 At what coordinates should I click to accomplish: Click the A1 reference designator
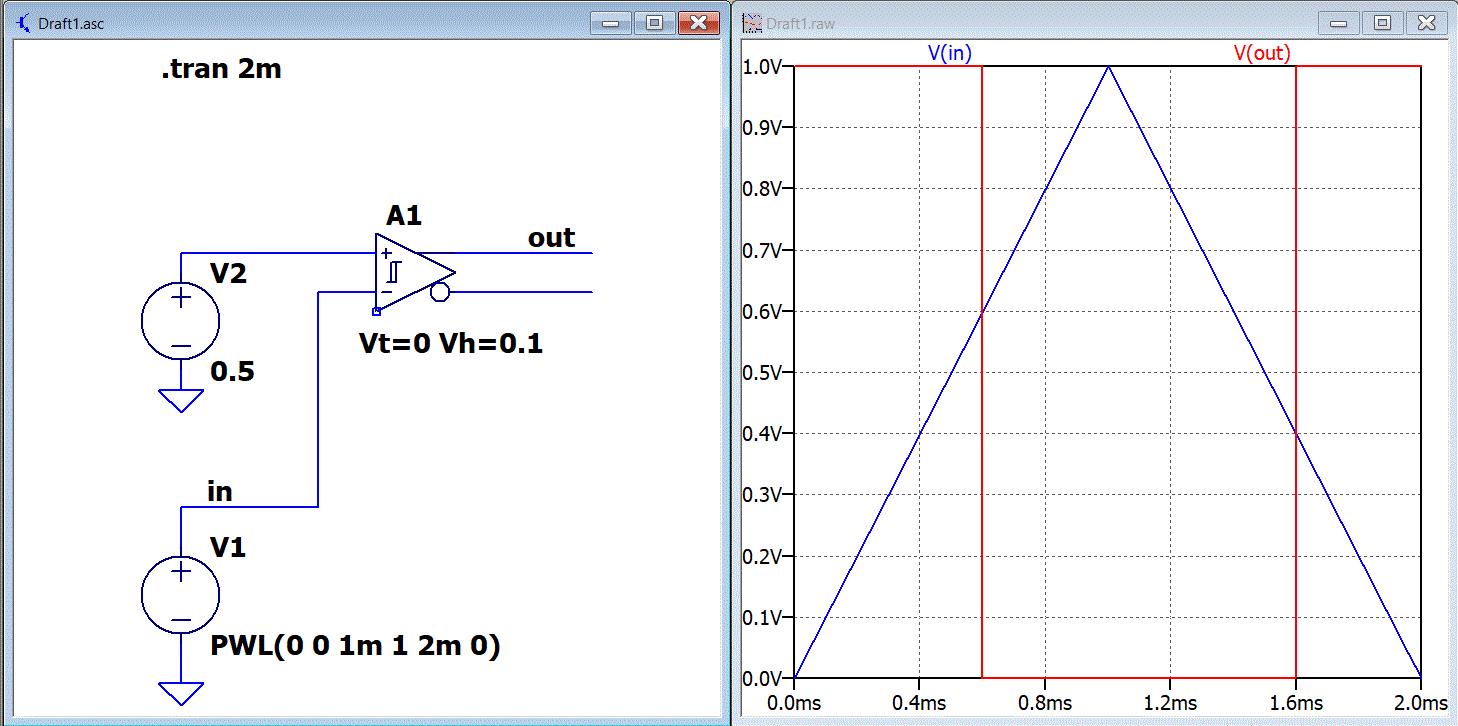(404, 216)
